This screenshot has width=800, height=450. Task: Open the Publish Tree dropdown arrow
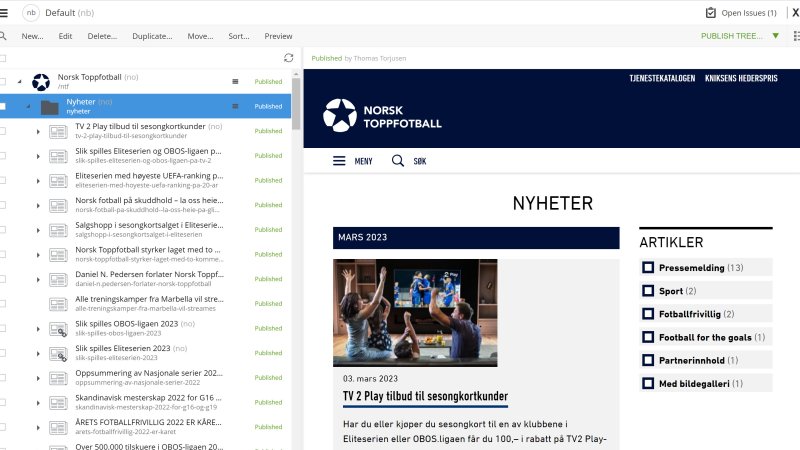[774, 36]
